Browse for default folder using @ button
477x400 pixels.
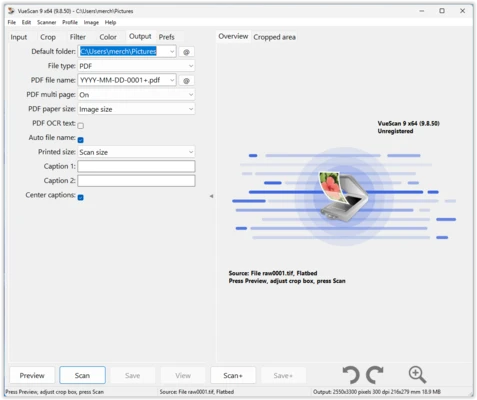click(x=186, y=52)
